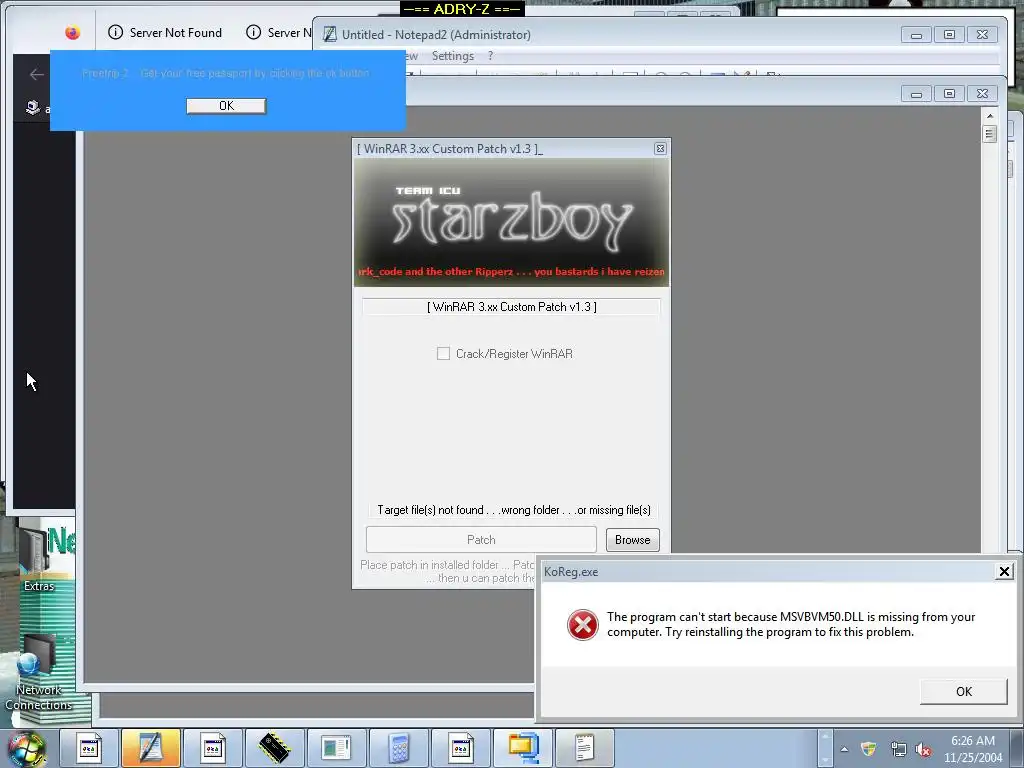Click the scrollbar up arrow in gray window
Screen dimensions: 1024x768
990,115
